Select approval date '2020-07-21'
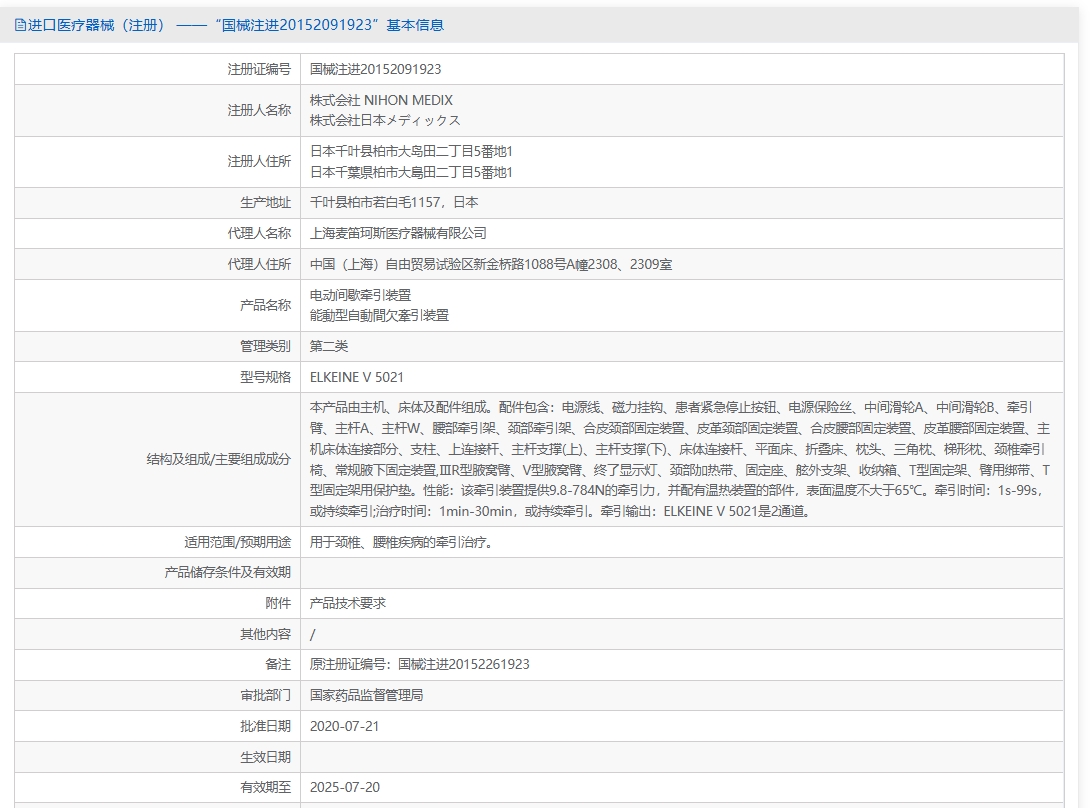 pos(344,727)
